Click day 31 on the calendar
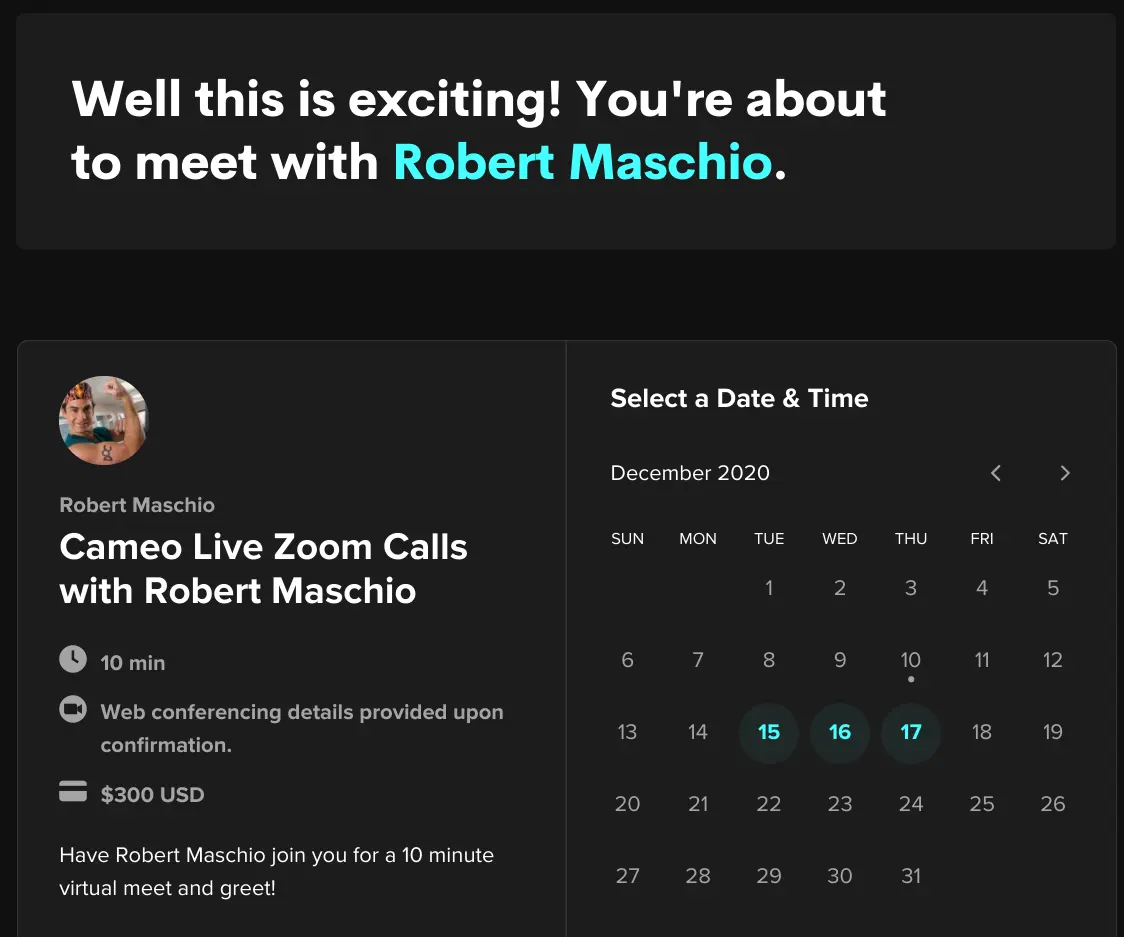Image resolution: width=1124 pixels, height=937 pixels. pos(910,876)
